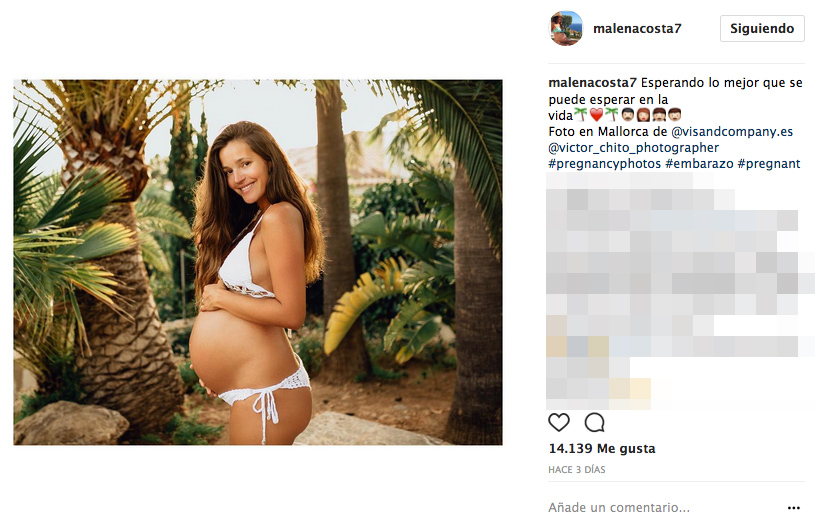Like the post with the heart icon
Image resolution: width=815 pixels, height=526 pixels.
(x=559, y=422)
